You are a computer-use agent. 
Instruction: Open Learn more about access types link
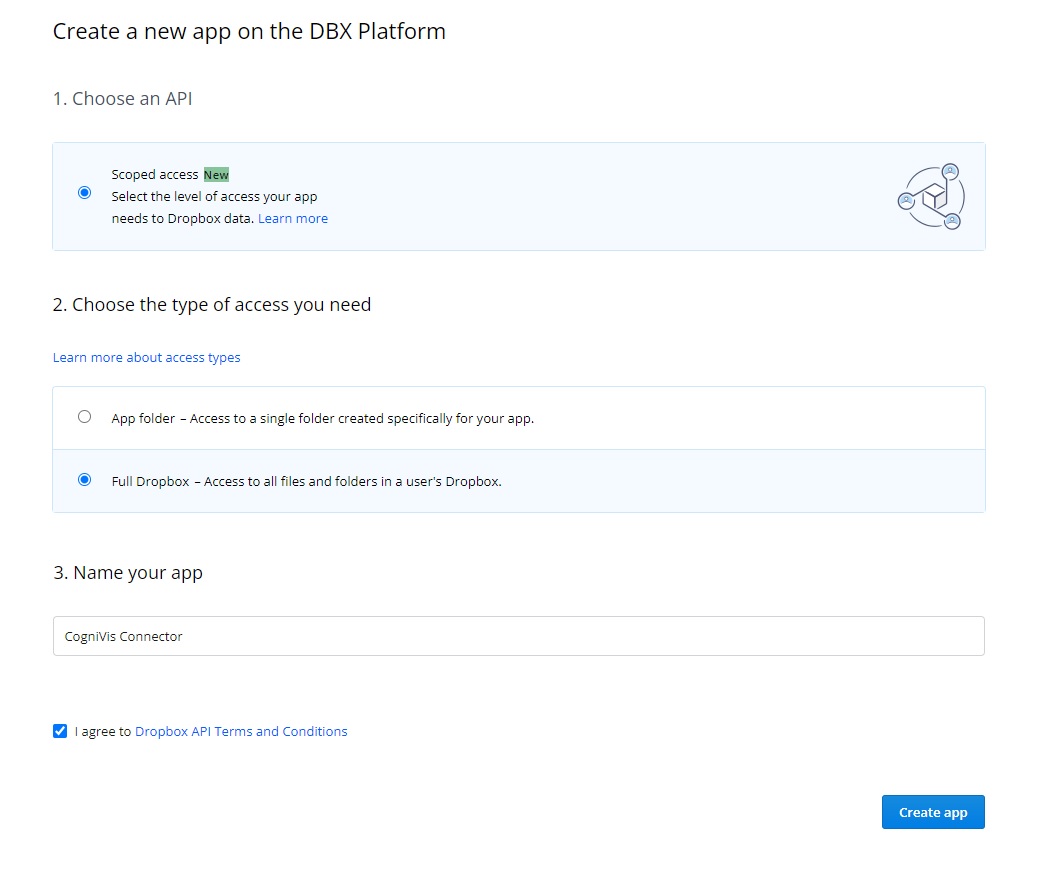click(146, 357)
